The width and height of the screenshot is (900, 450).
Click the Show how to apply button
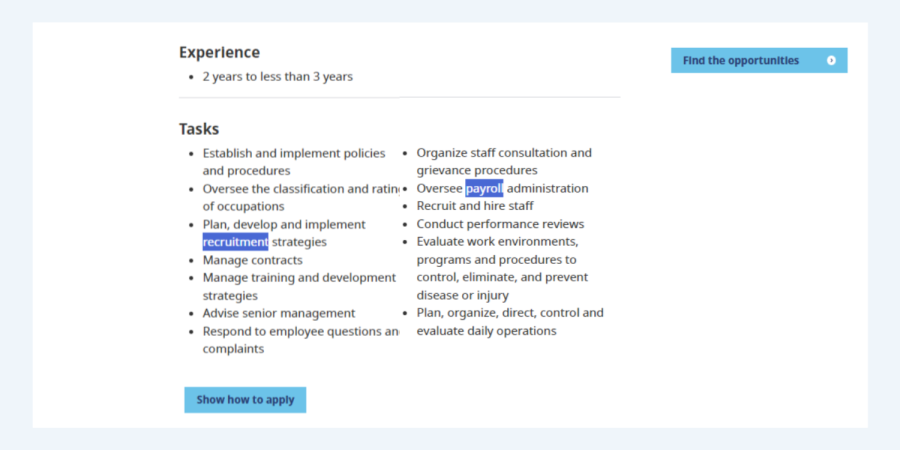click(245, 400)
